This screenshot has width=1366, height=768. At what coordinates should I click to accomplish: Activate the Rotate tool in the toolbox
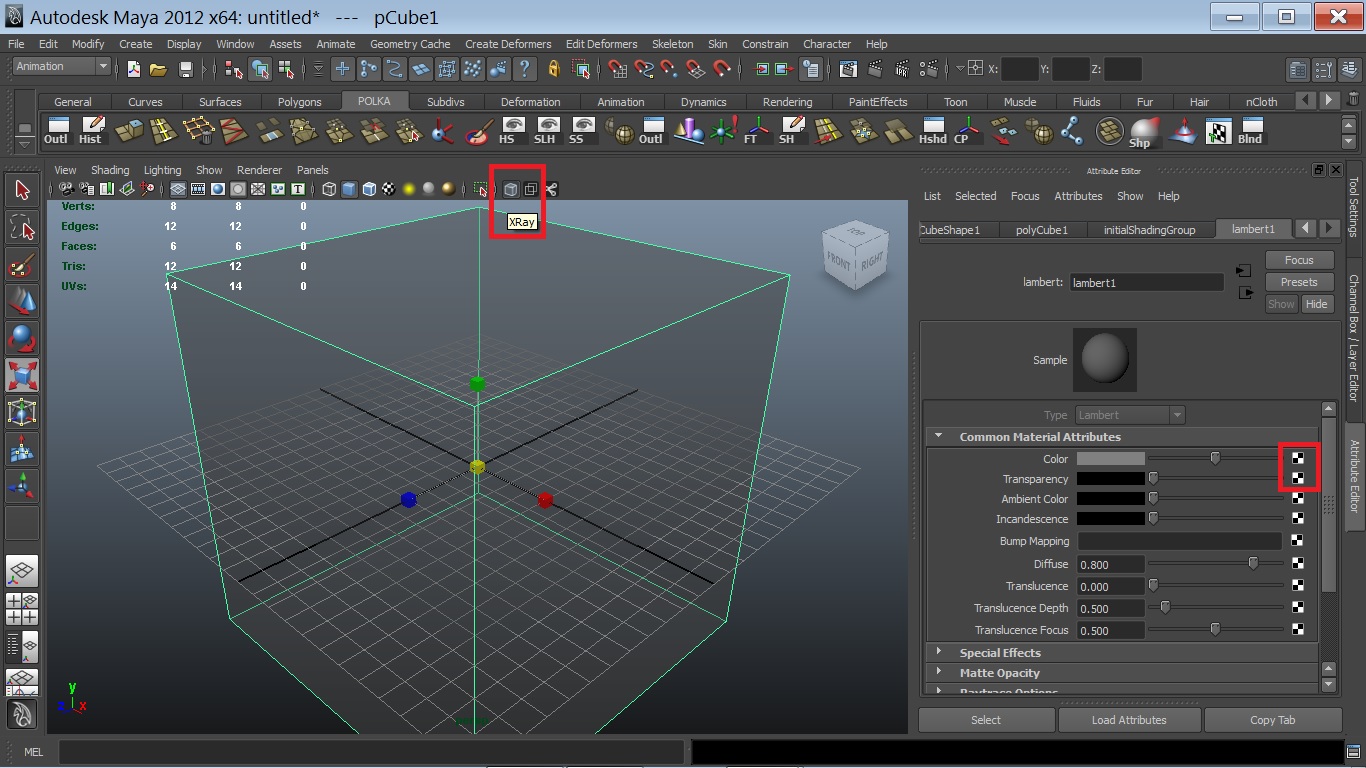[22, 339]
